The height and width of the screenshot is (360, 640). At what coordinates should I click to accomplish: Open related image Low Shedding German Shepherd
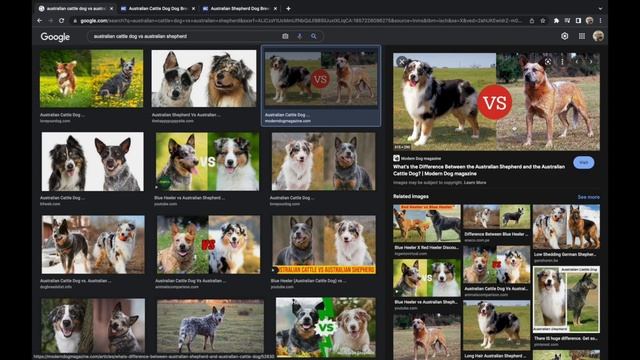point(566,227)
